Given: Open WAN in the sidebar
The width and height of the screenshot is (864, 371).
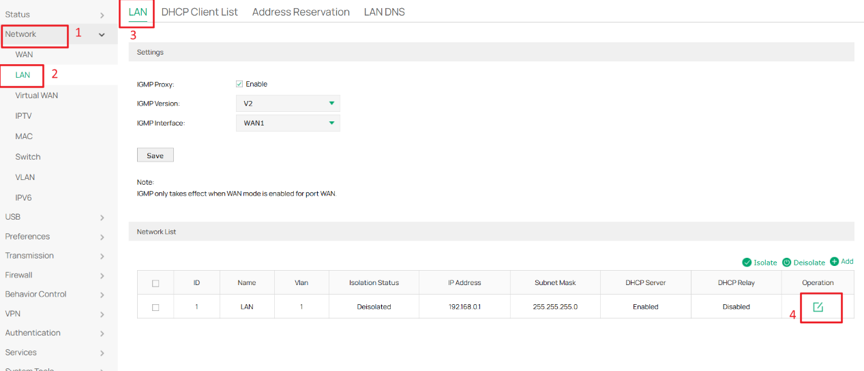Looking at the screenshot, I should [24, 55].
